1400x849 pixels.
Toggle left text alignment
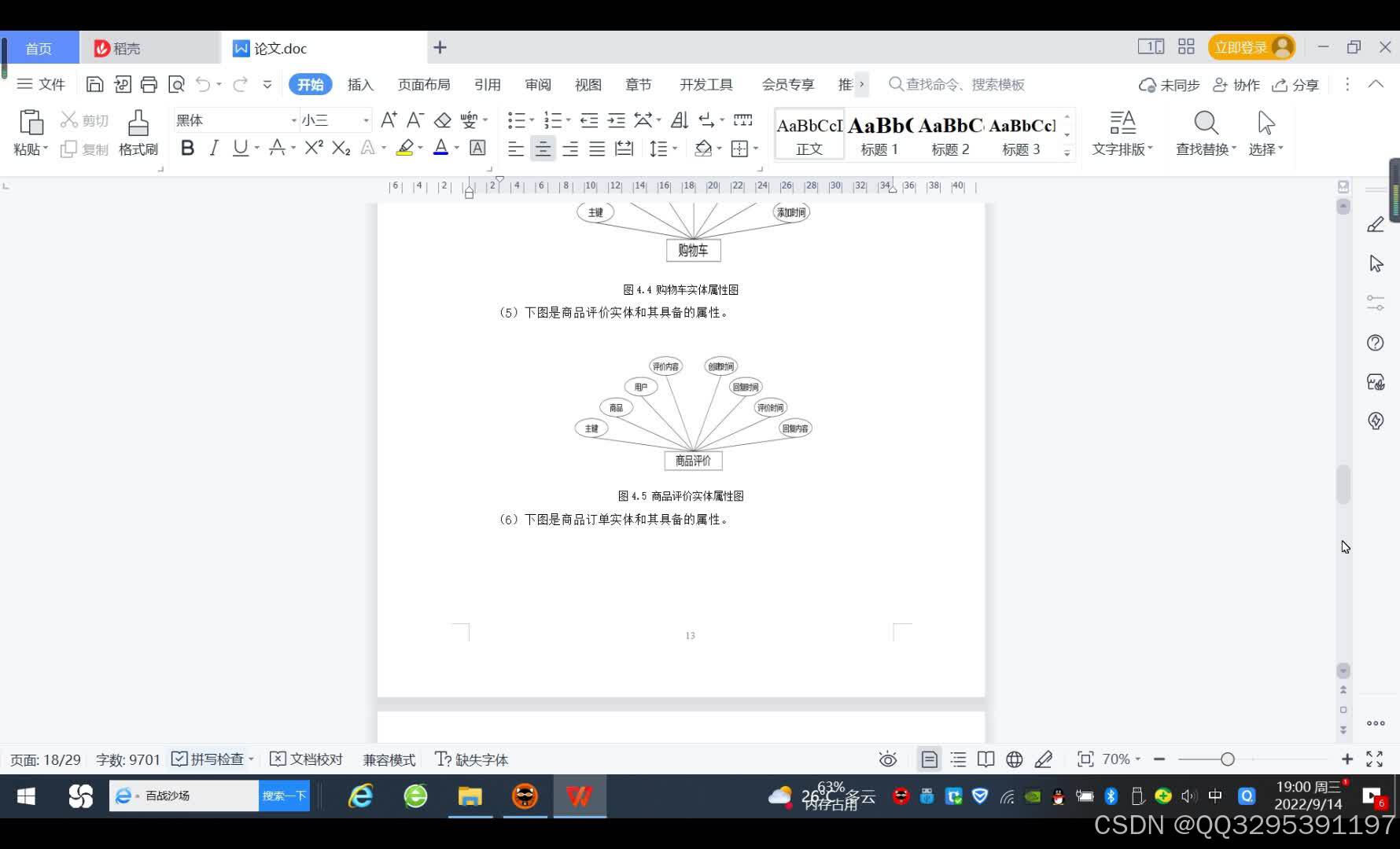pos(516,148)
